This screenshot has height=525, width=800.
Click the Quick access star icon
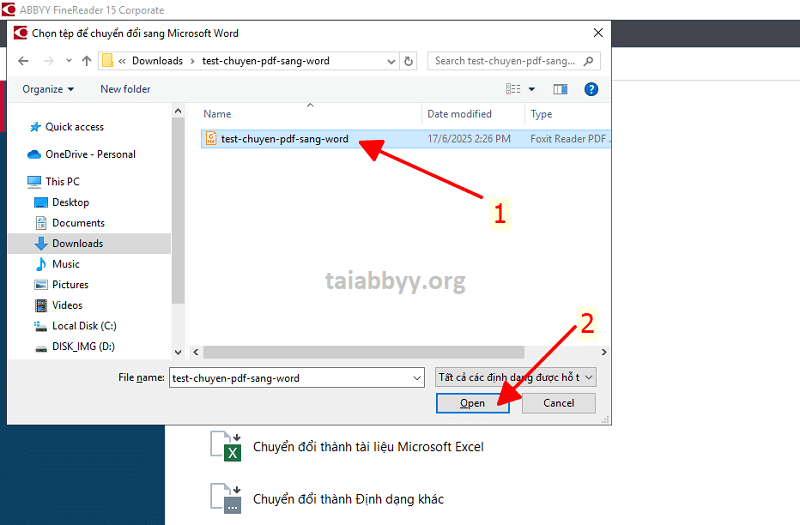(35, 127)
